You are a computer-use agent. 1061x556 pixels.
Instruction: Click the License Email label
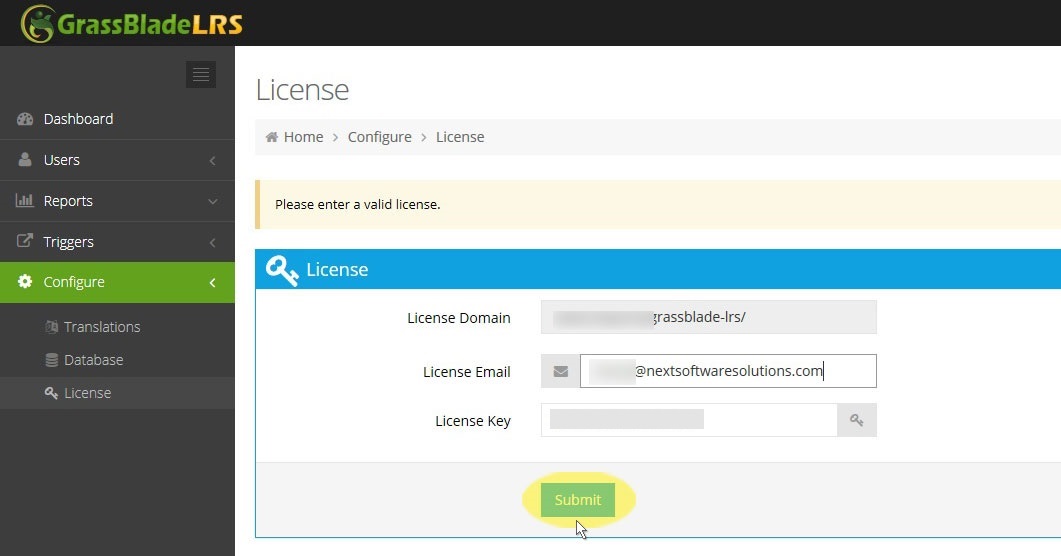point(466,372)
